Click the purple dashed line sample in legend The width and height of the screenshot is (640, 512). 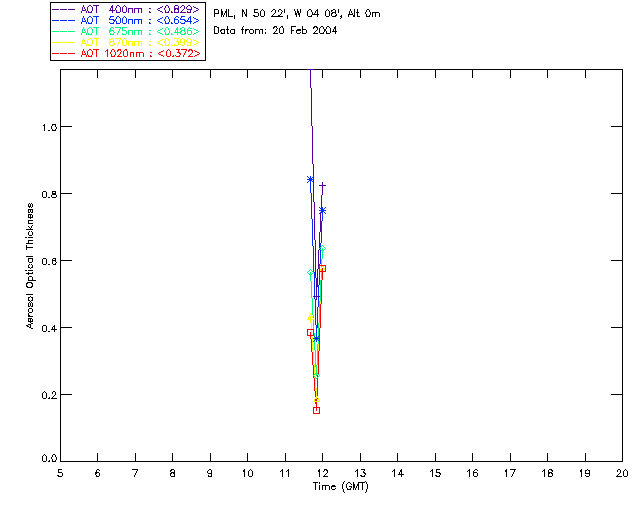(x=63, y=9)
